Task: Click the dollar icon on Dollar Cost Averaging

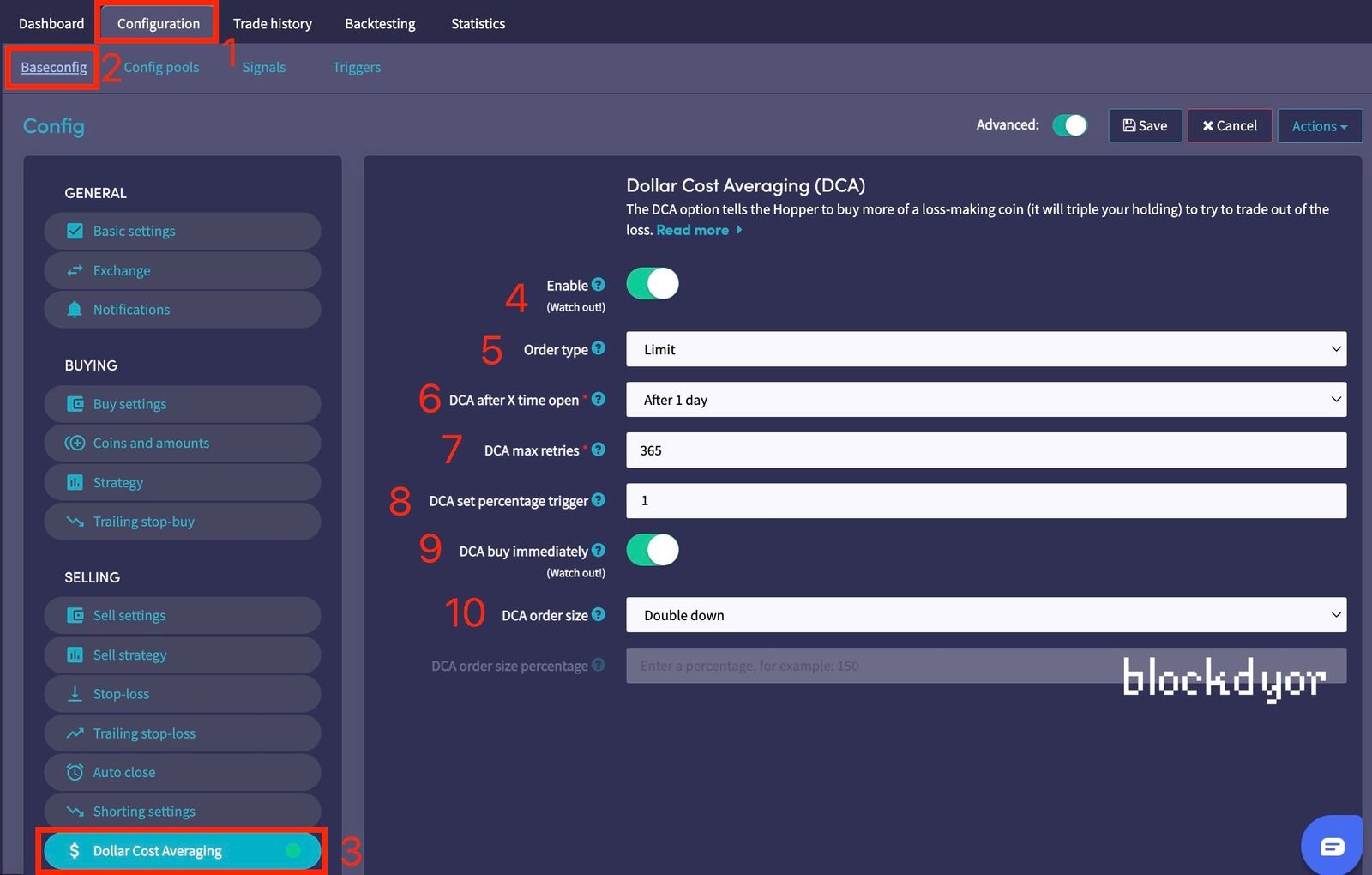Action: tap(75, 850)
